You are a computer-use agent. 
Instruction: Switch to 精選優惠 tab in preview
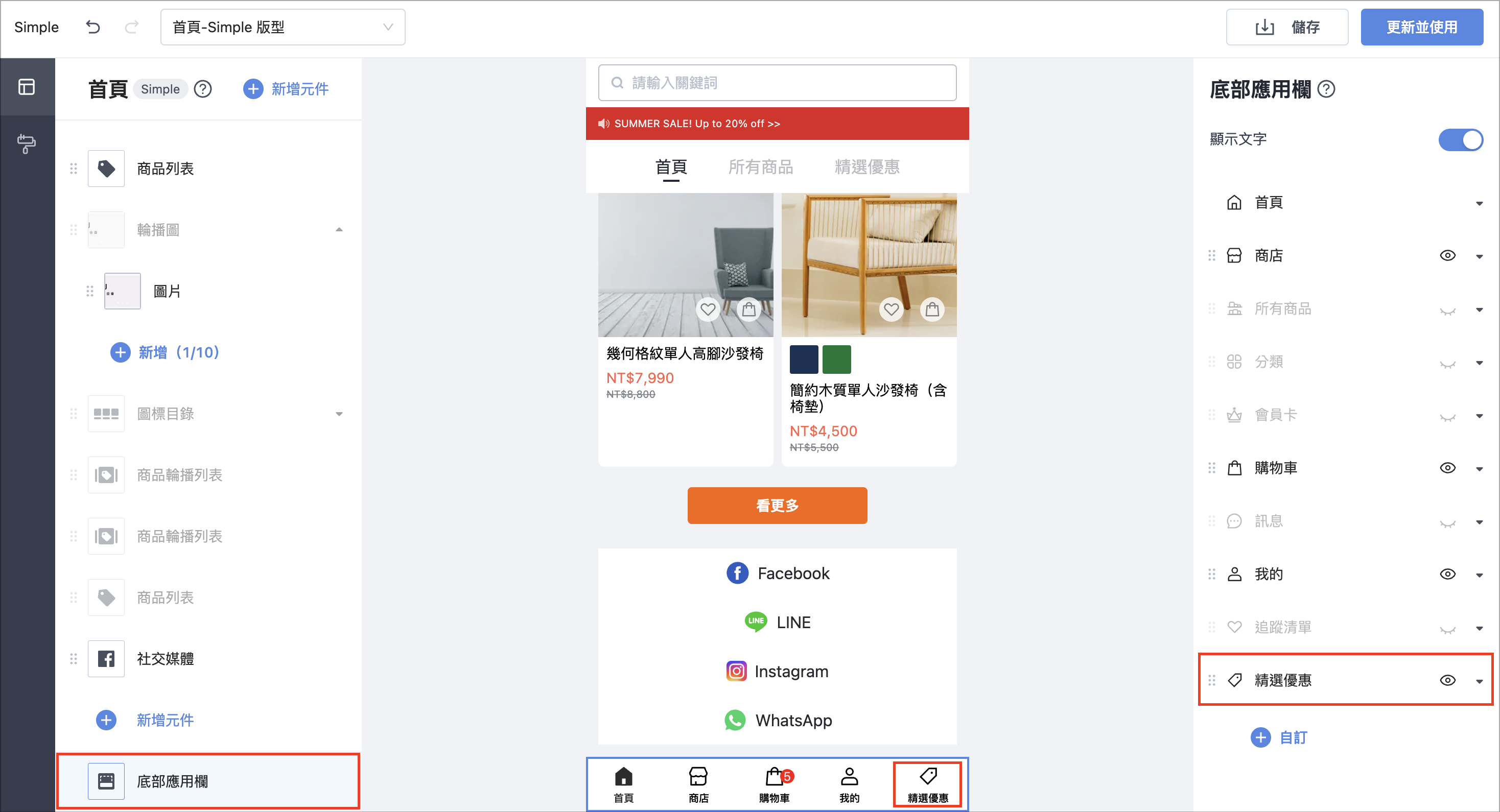(867, 167)
